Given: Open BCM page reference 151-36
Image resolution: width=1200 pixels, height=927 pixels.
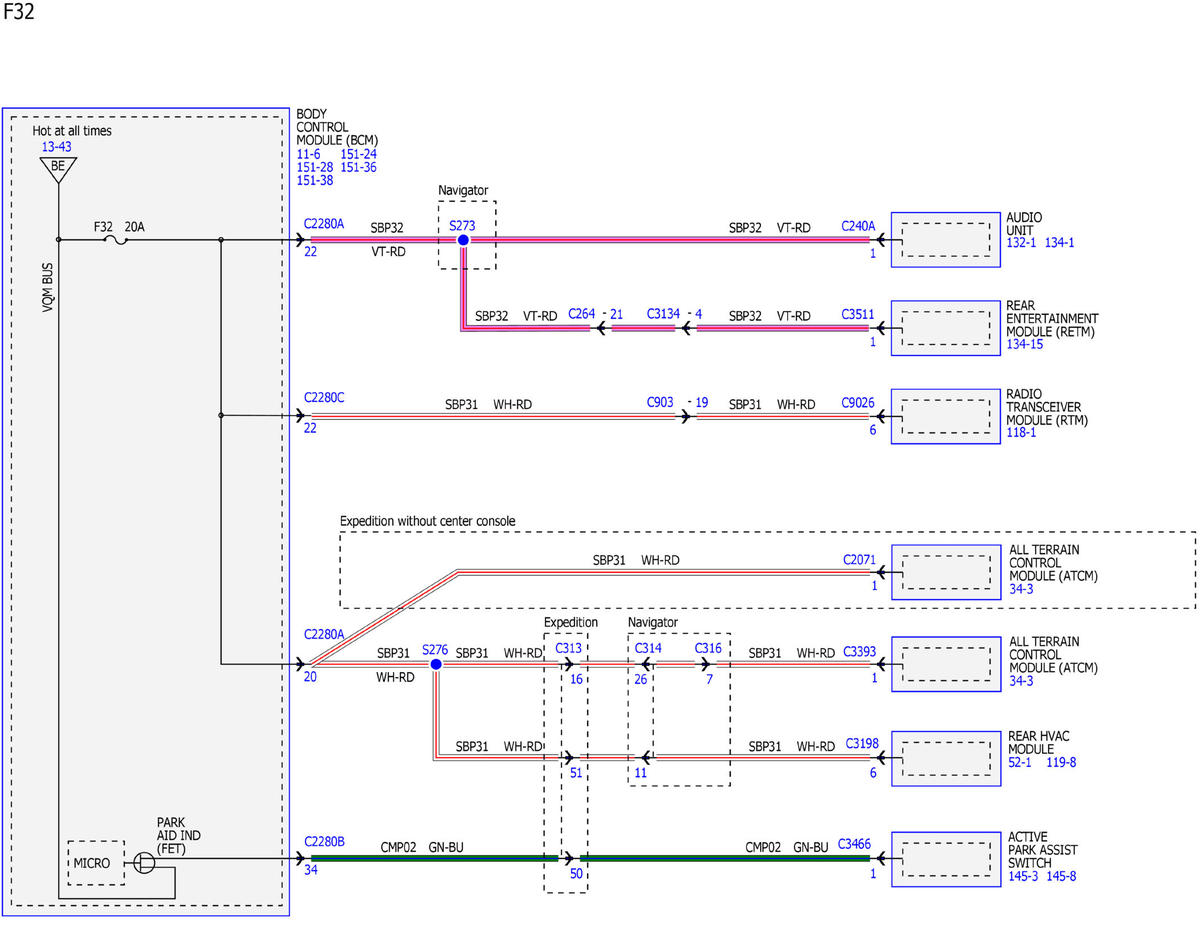Looking at the screenshot, I should point(359,167).
